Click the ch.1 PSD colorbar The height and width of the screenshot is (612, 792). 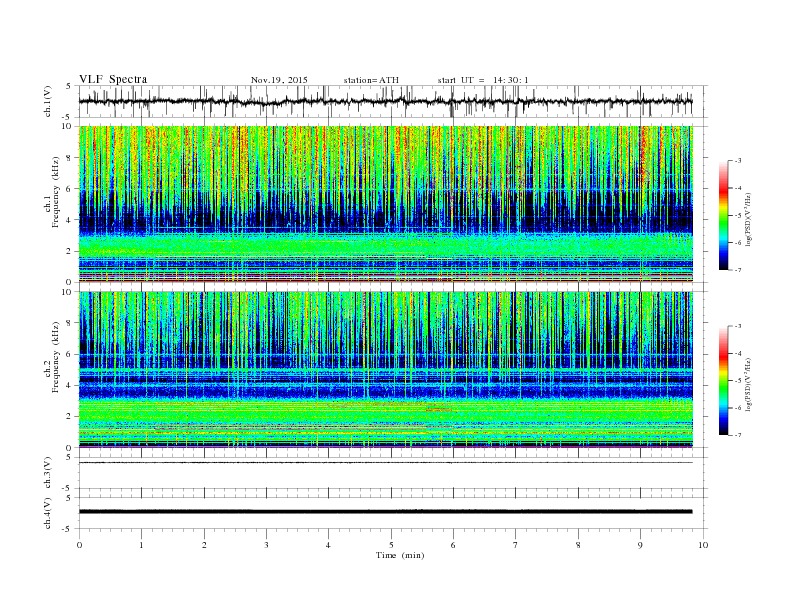point(723,215)
